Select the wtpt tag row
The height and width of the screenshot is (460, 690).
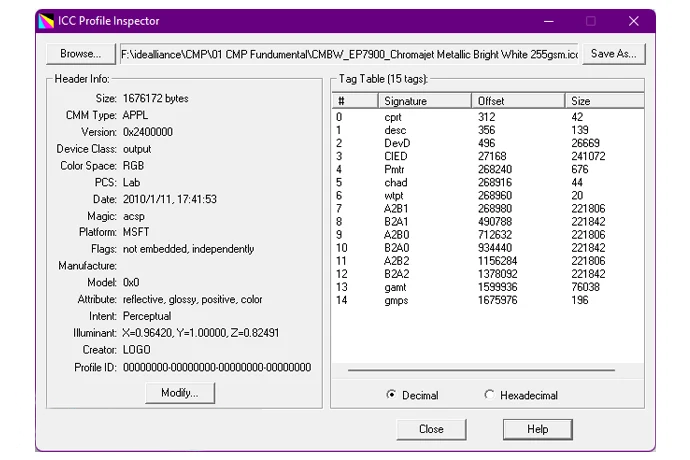click(x=488, y=195)
